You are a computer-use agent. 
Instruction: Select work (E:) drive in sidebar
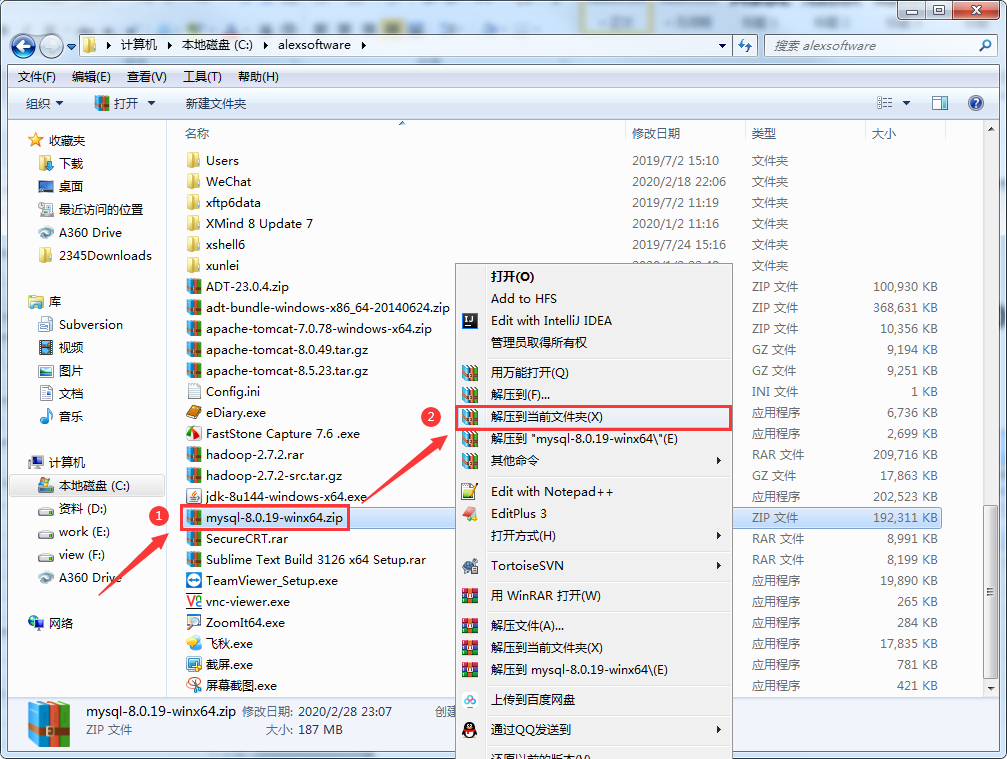click(x=84, y=532)
